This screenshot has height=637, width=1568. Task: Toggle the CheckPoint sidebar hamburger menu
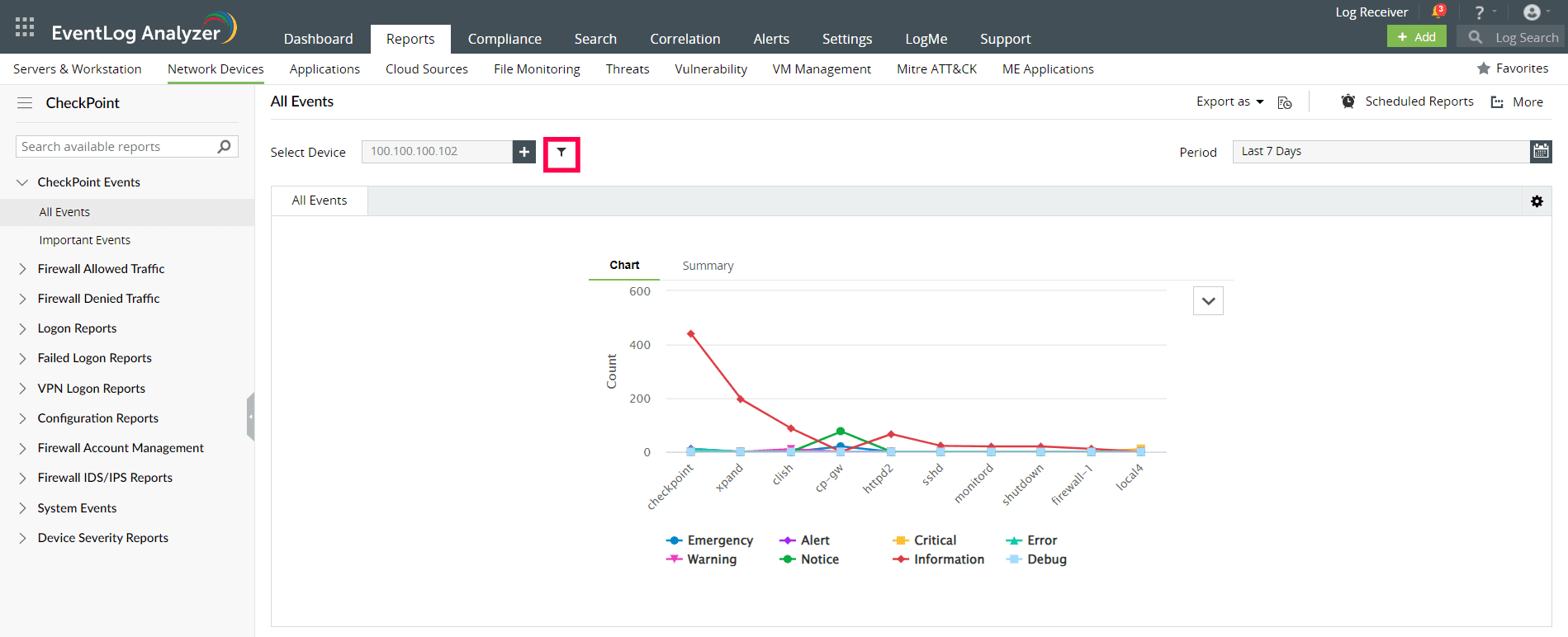pos(25,103)
